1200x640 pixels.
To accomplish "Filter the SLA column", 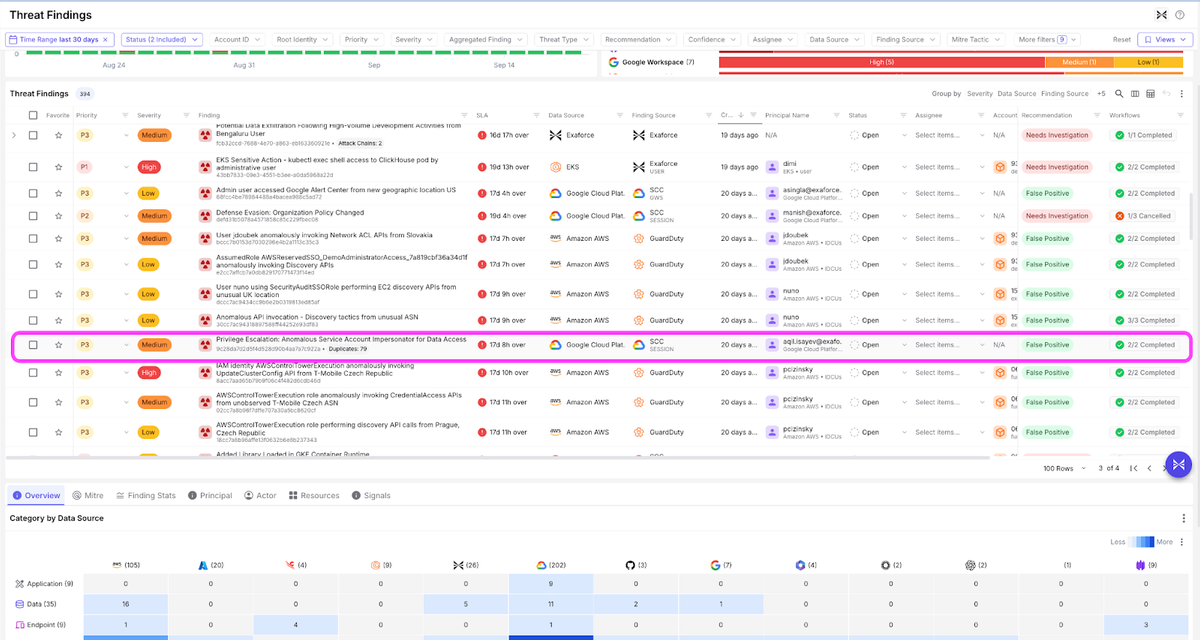I will coord(536,115).
